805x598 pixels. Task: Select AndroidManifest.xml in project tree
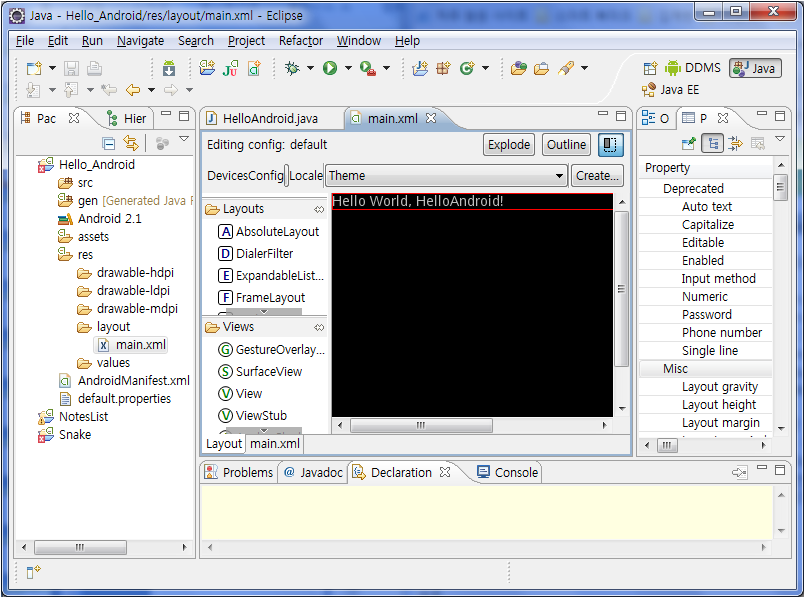pyautogui.click(x=124, y=380)
